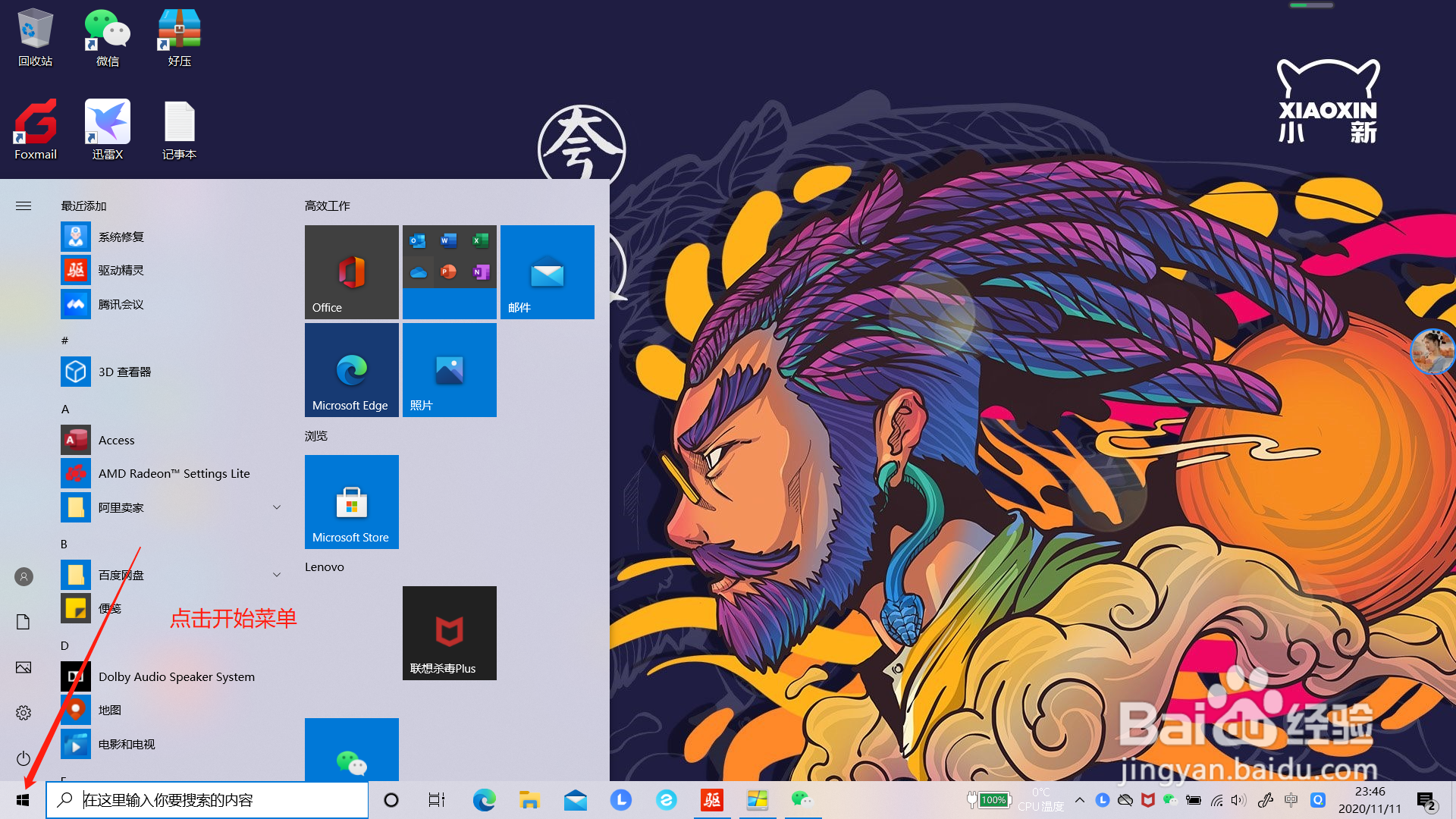
Task: Open the Microsoft Store tile
Action: click(351, 501)
